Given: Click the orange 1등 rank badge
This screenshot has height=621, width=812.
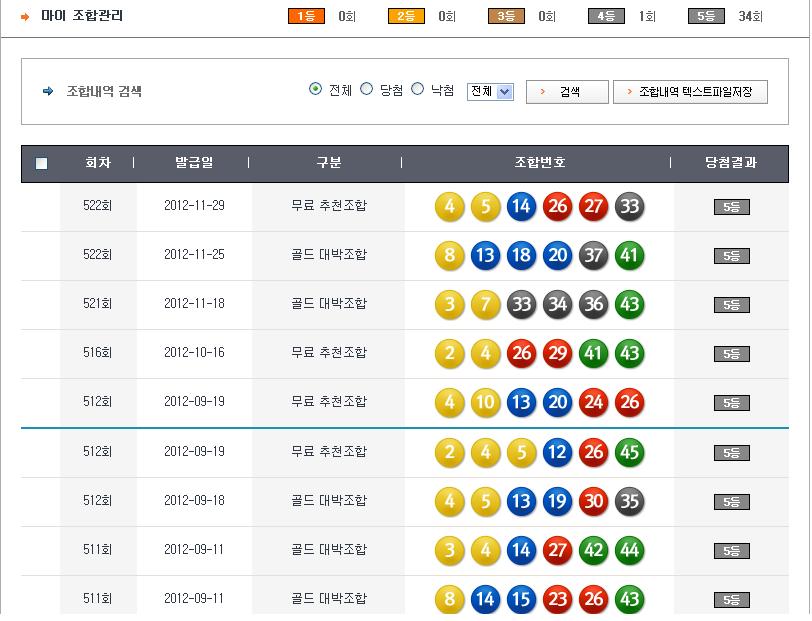Looking at the screenshot, I should [x=306, y=16].
